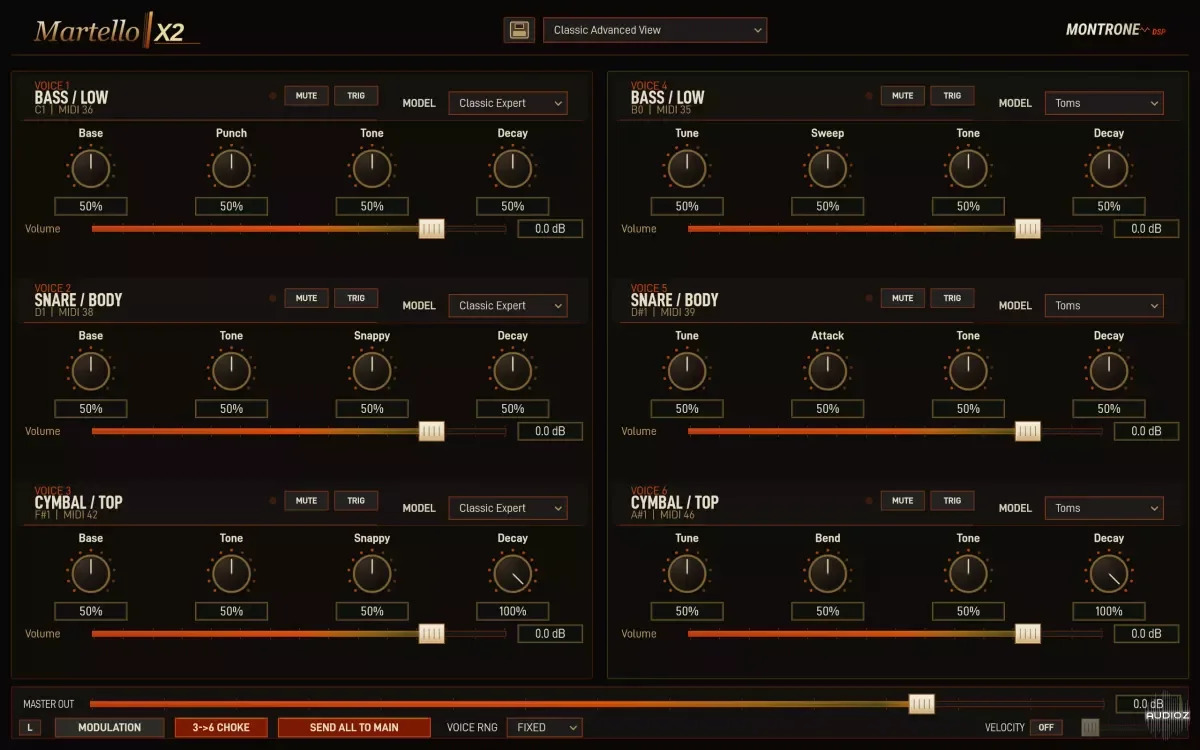Viewport: 1200px width, 750px height.
Task: Click the Tune knob in Voice 4
Action: (x=687, y=169)
